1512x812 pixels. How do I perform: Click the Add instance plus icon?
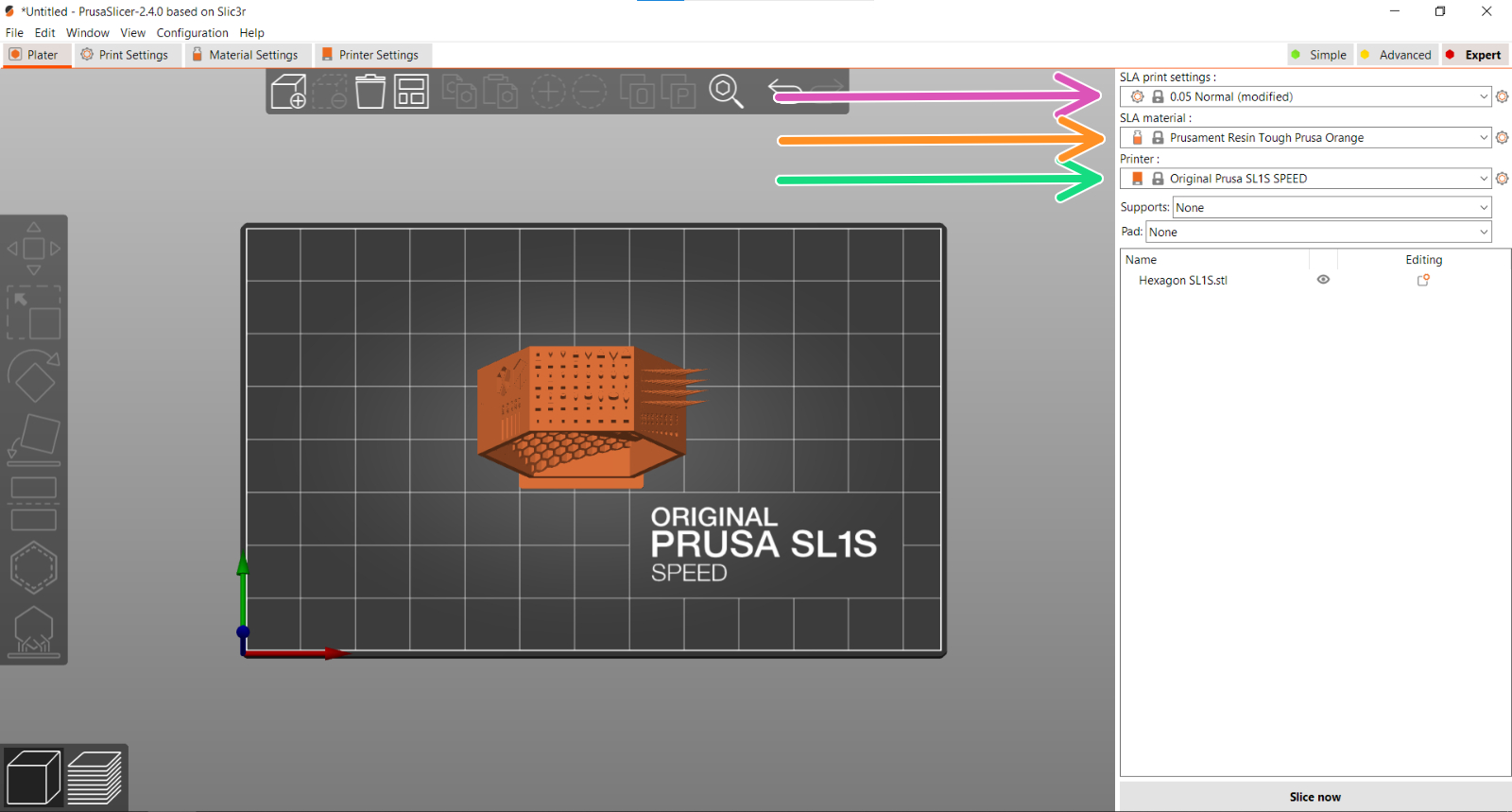pos(548,92)
